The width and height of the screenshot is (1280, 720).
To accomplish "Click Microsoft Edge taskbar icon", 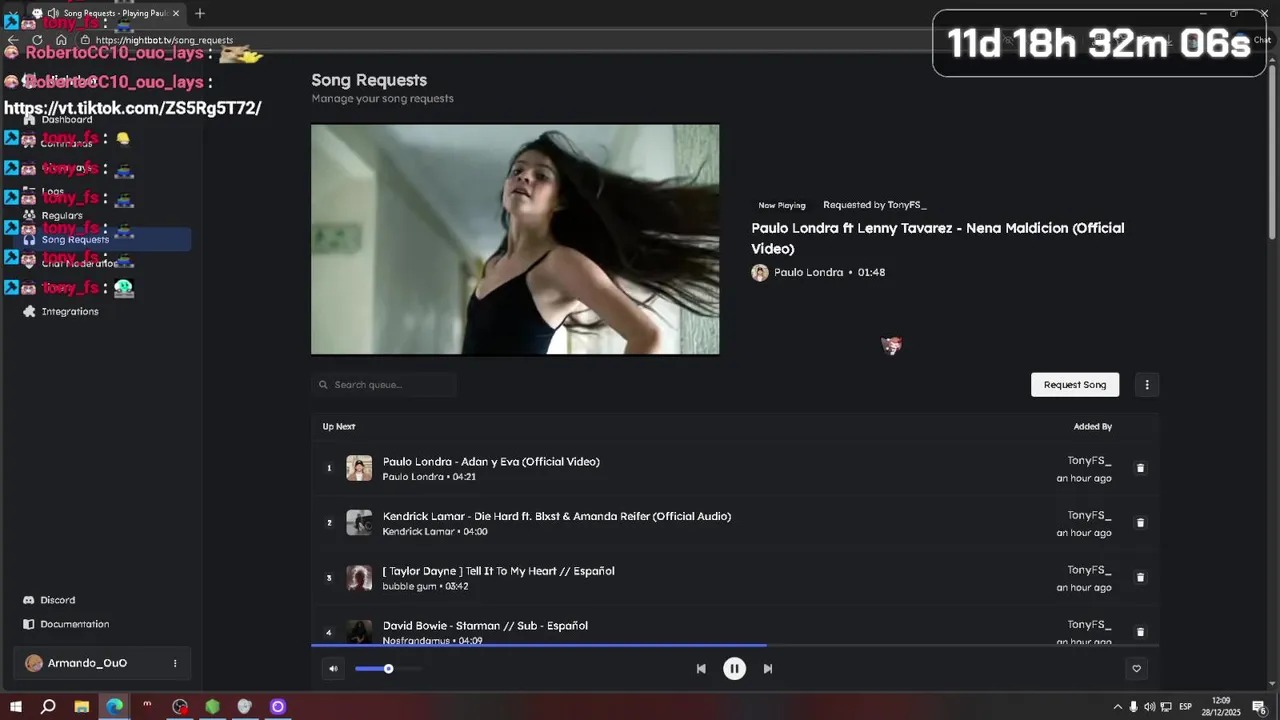I will tap(114, 707).
